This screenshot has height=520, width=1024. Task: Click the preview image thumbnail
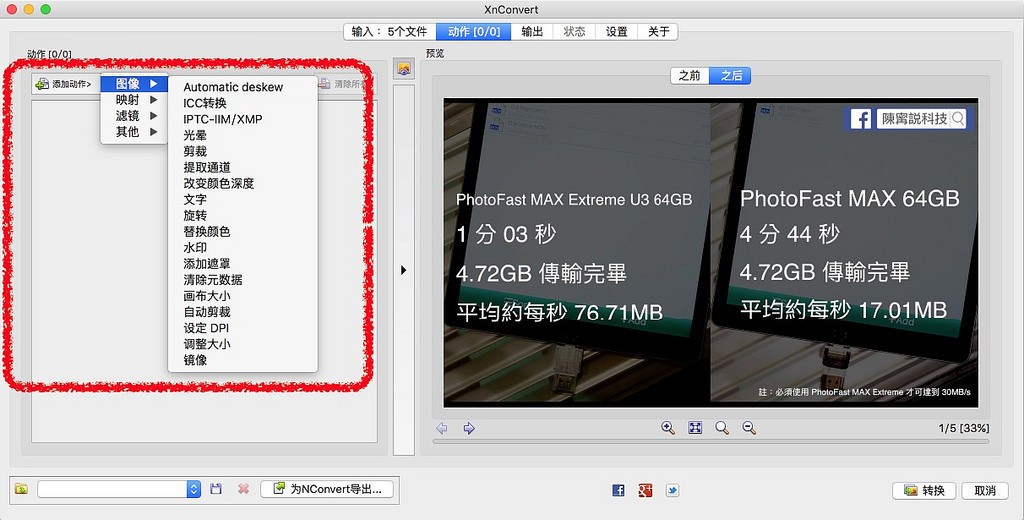(711, 253)
